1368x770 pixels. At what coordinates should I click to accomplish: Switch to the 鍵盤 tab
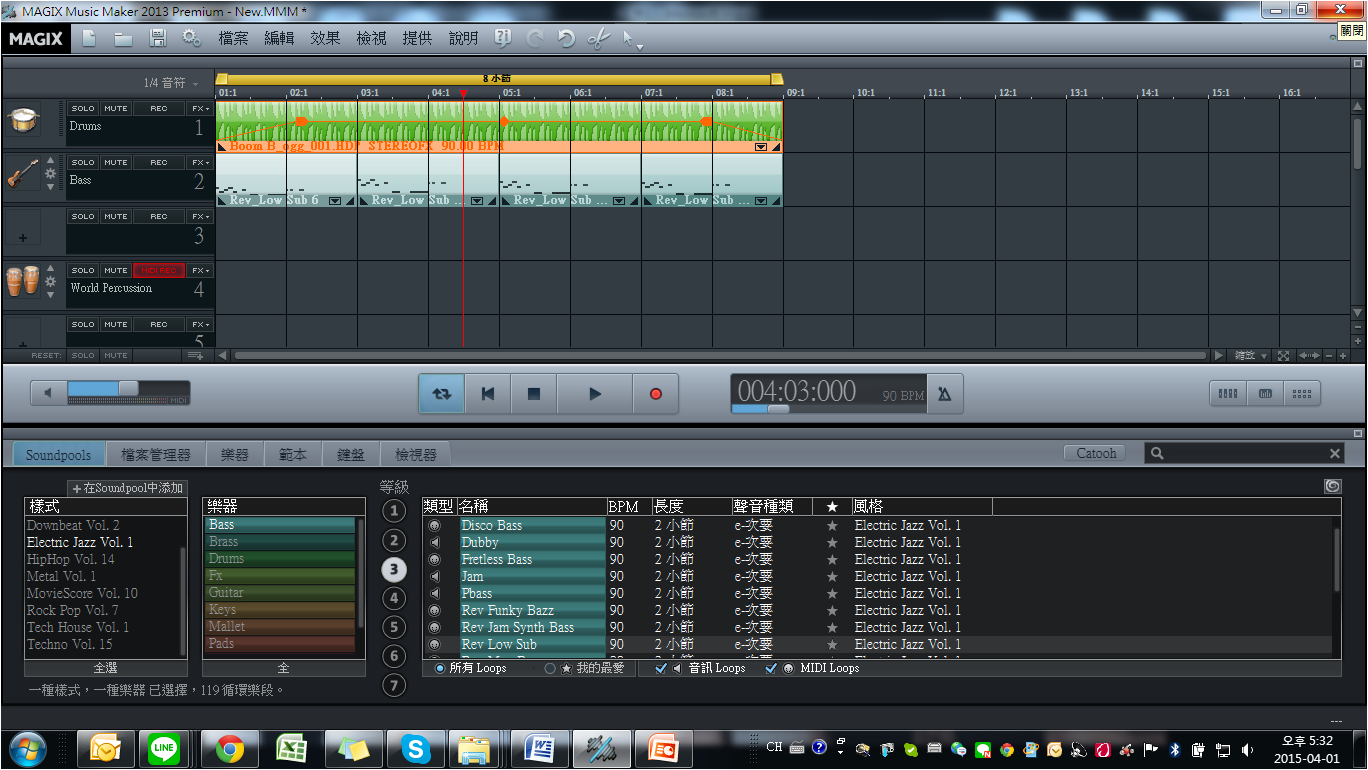(351, 454)
